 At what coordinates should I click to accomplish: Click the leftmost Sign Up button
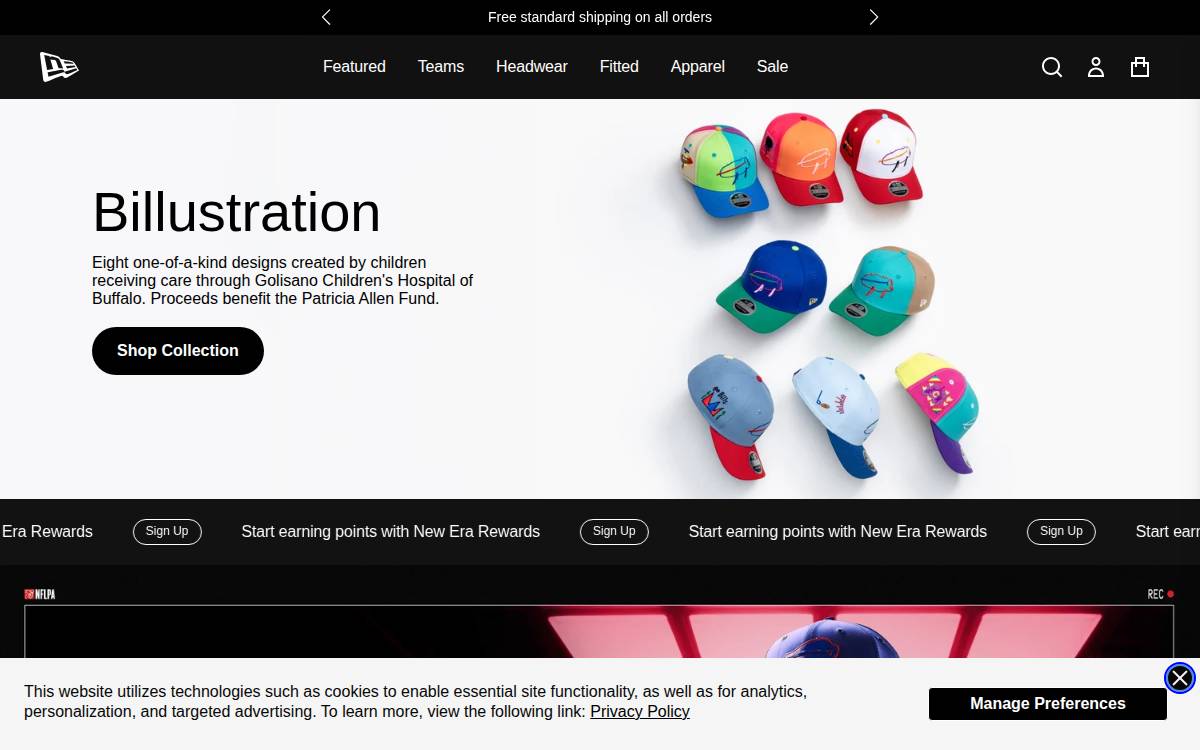click(167, 532)
